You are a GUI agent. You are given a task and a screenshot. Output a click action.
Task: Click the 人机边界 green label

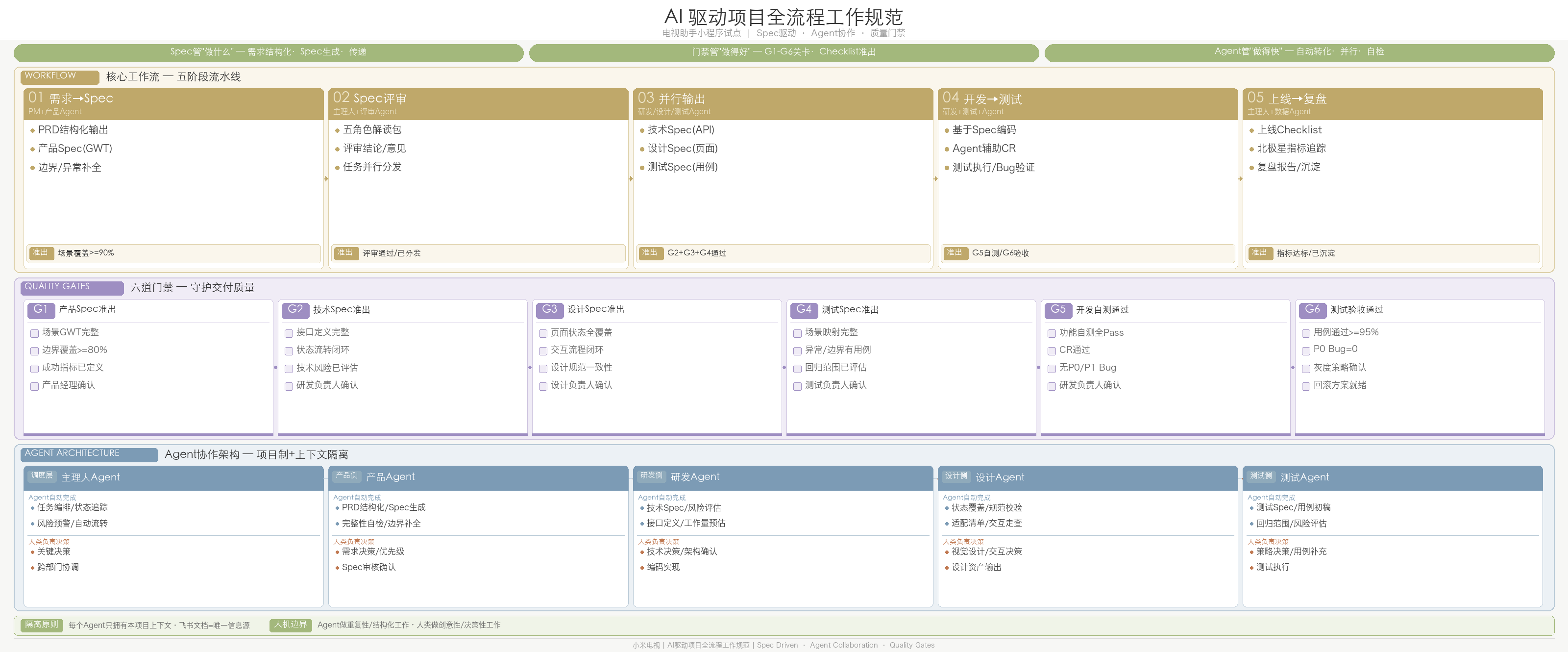coord(291,625)
